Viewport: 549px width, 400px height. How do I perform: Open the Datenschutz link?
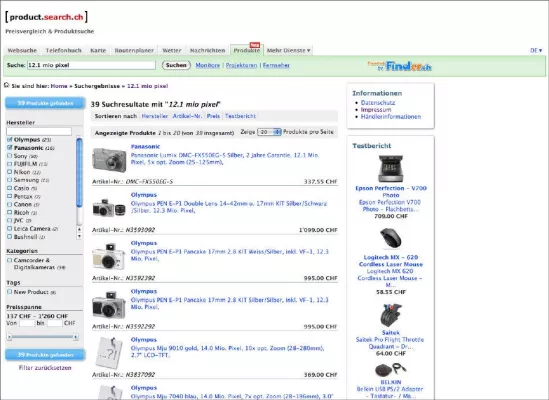click(378, 103)
